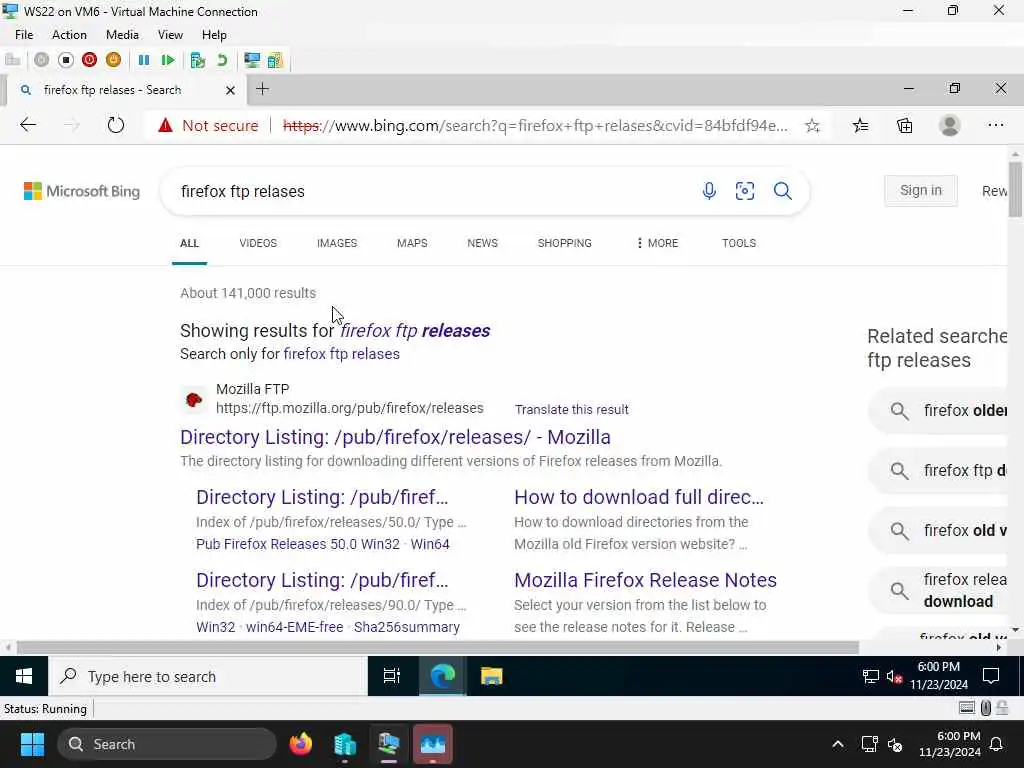Screen dimensions: 1024x768
Task: Expand the MORE search options
Action: click(658, 243)
